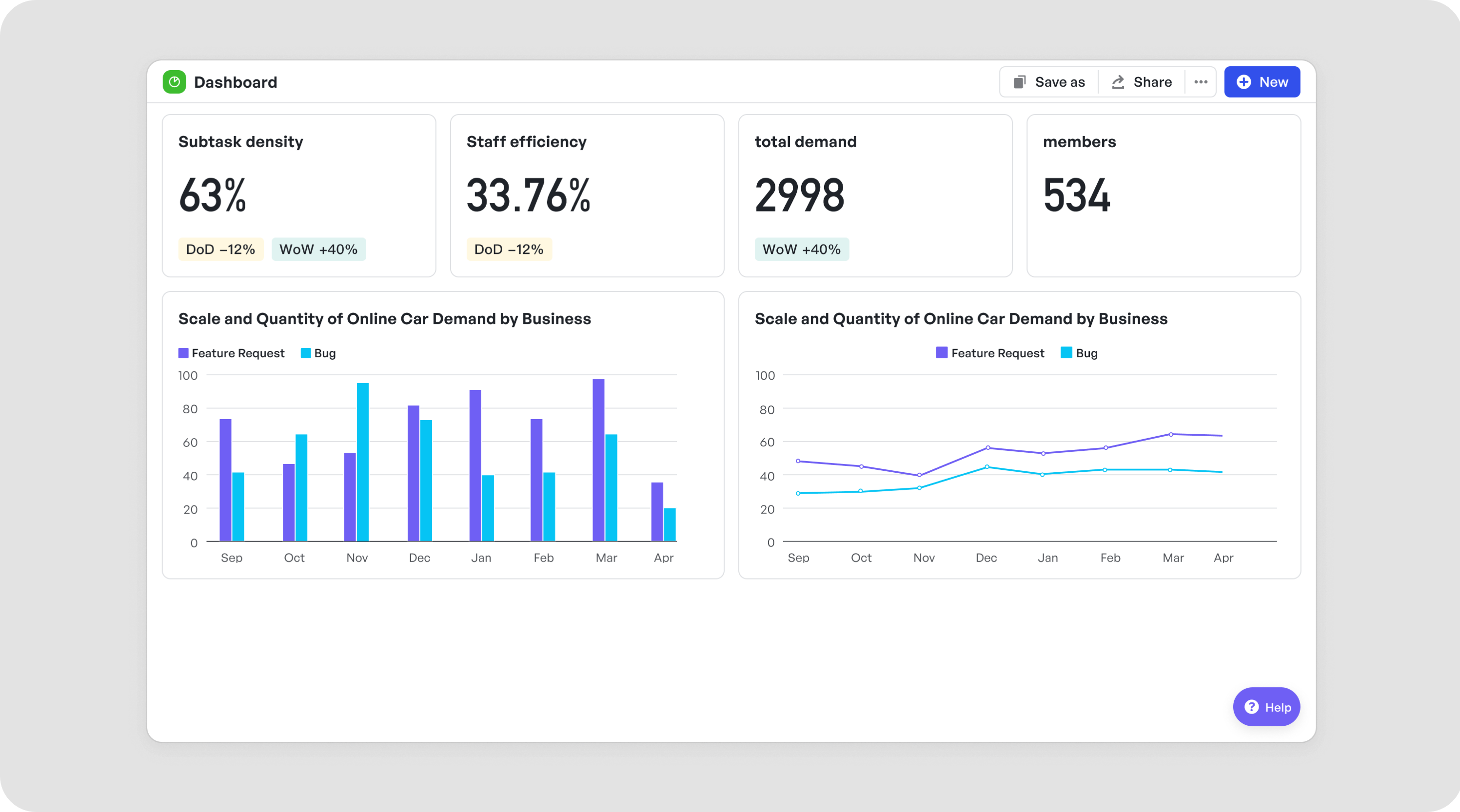Click the Share button label
Viewport: 1460px width, 812px height.
1152,82
